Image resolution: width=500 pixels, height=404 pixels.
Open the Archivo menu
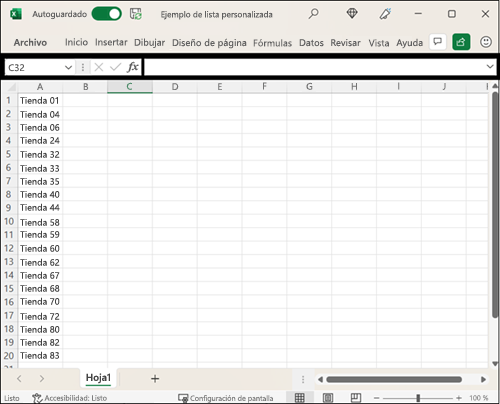[x=30, y=43]
